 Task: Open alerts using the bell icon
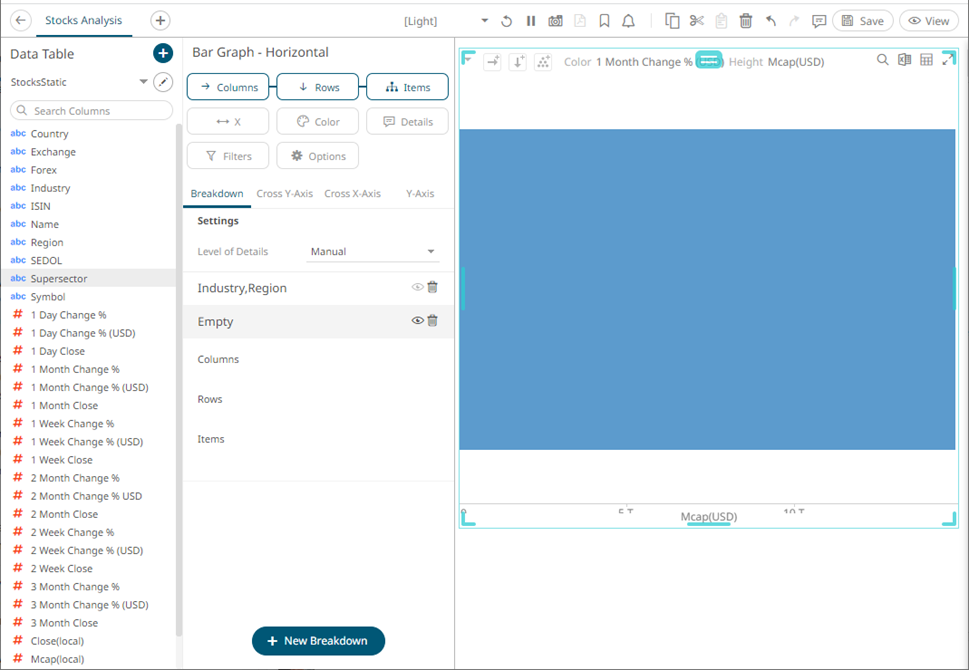pos(629,21)
